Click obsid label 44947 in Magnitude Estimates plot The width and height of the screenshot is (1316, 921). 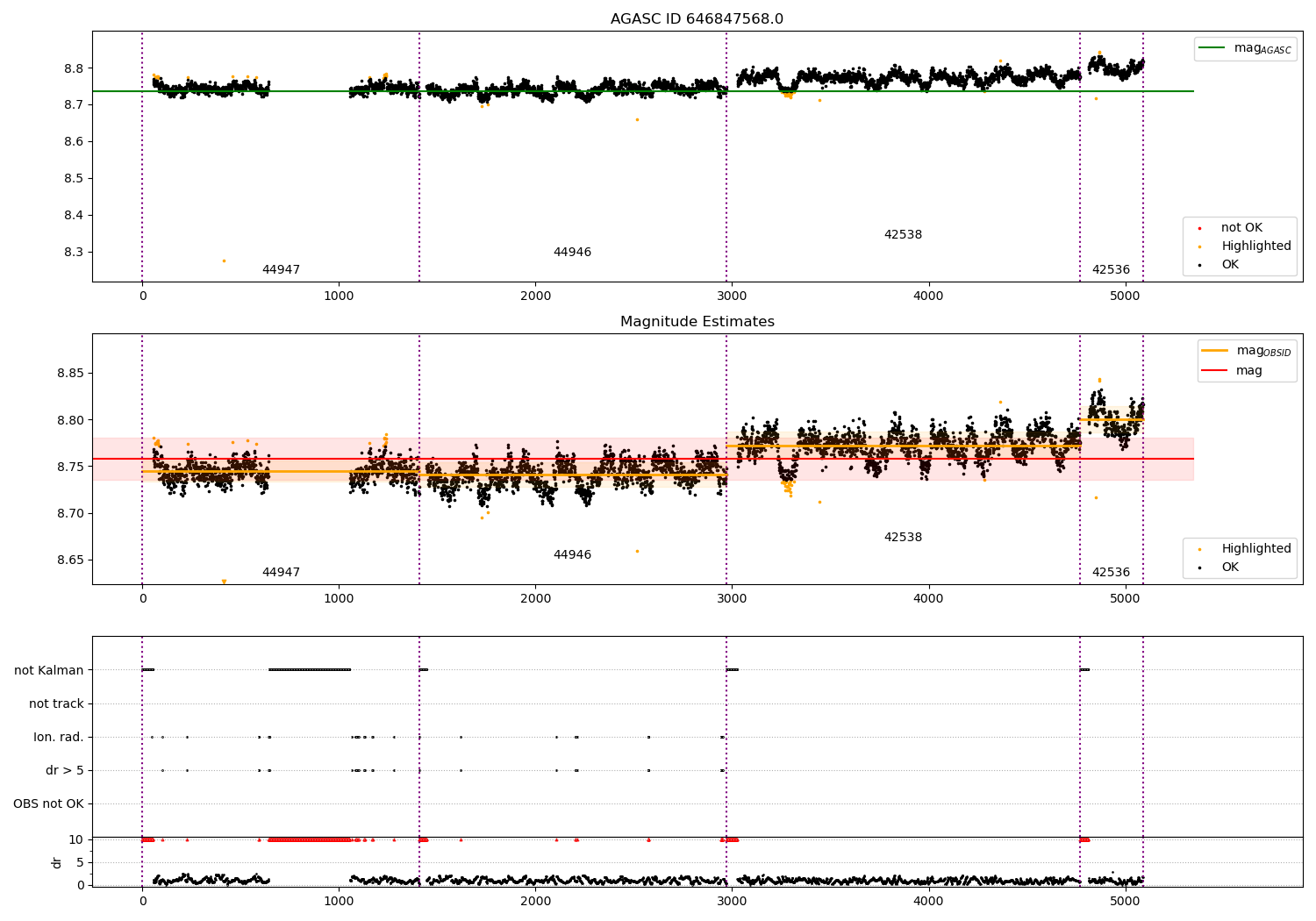pyautogui.click(x=281, y=573)
